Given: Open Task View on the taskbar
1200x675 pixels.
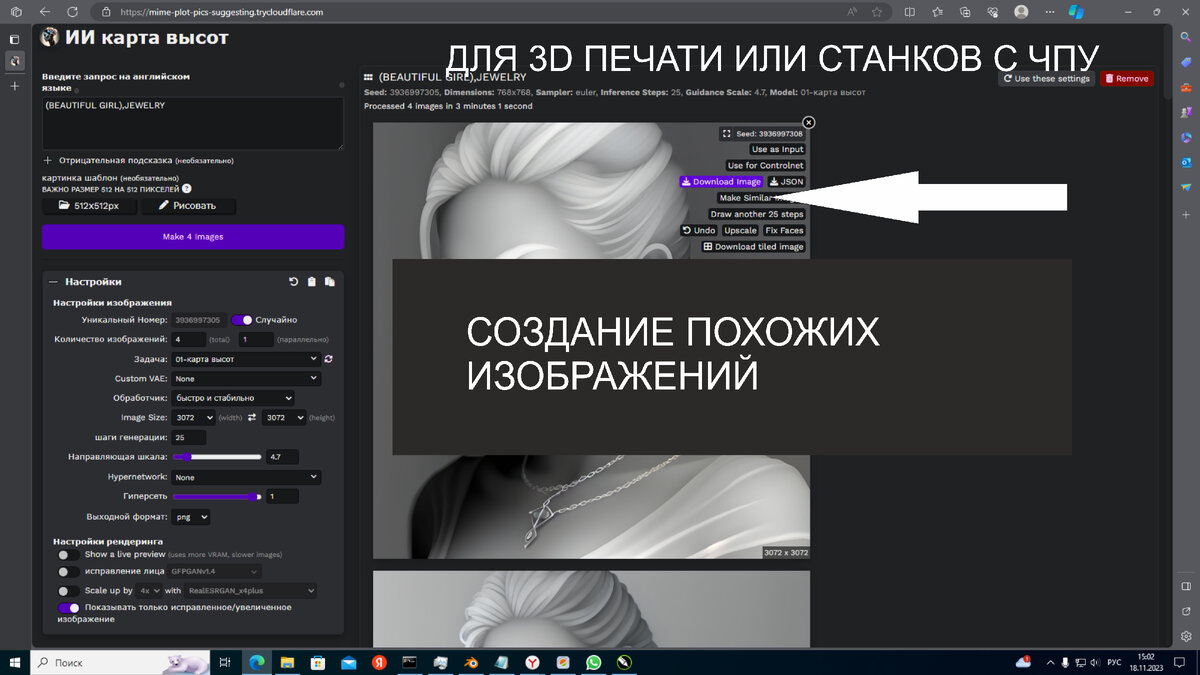Looking at the screenshot, I should point(225,662).
